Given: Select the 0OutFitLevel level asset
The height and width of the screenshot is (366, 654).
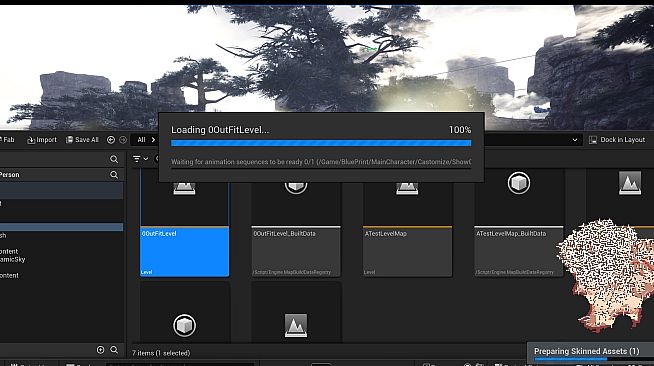Looking at the screenshot, I should tap(184, 223).
